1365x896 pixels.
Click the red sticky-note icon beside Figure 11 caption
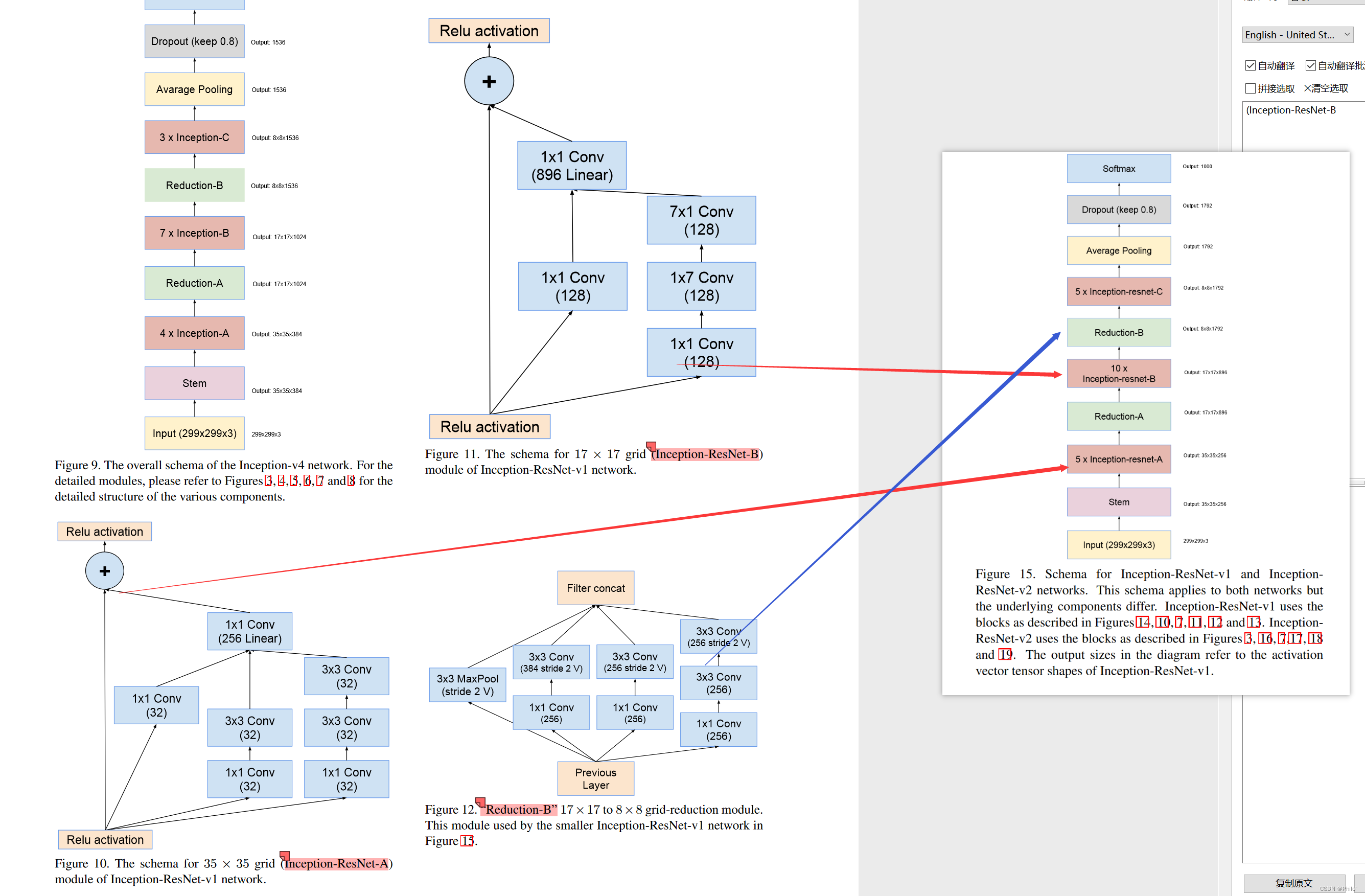point(651,447)
